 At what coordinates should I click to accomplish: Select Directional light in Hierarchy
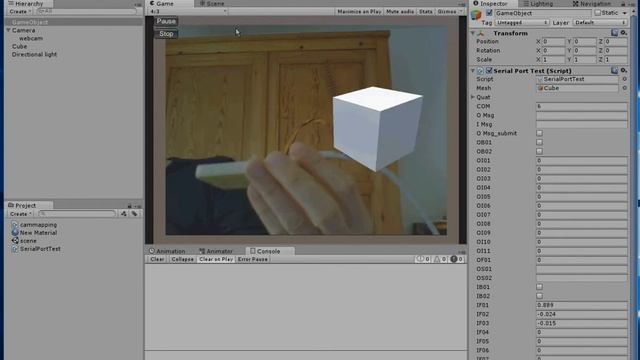[x=34, y=54]
